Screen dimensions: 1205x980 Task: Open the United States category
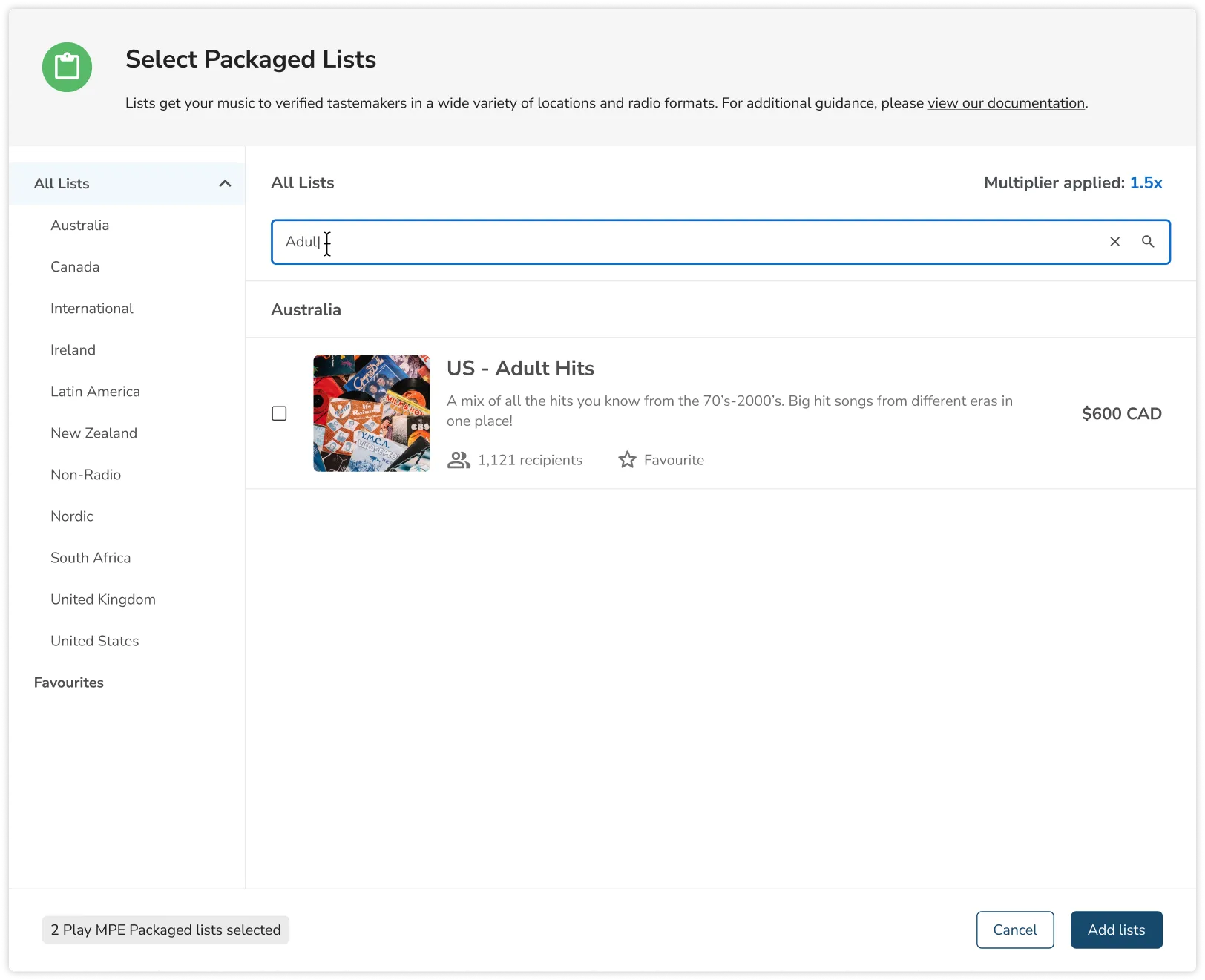click(x=94, y=640)
